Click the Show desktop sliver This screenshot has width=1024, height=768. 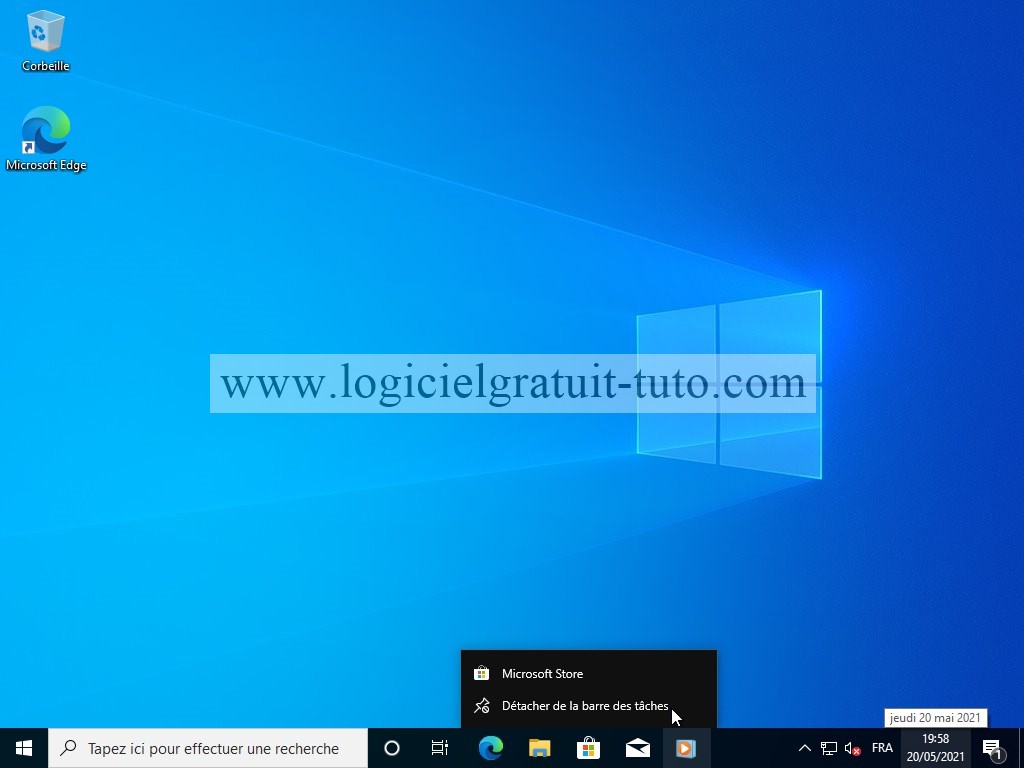[1021, 748]
